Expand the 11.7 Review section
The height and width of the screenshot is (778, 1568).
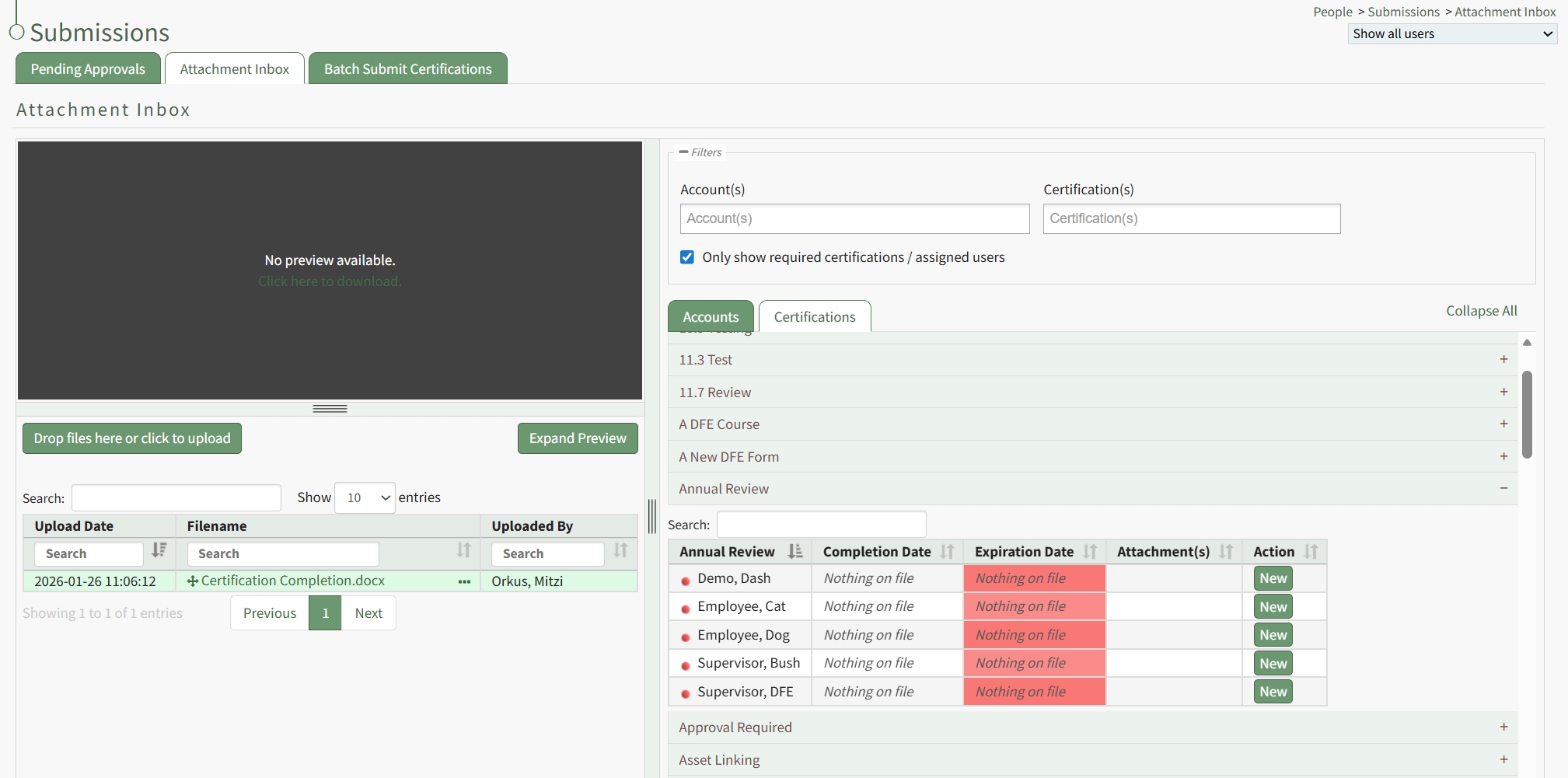[1503, 392]
